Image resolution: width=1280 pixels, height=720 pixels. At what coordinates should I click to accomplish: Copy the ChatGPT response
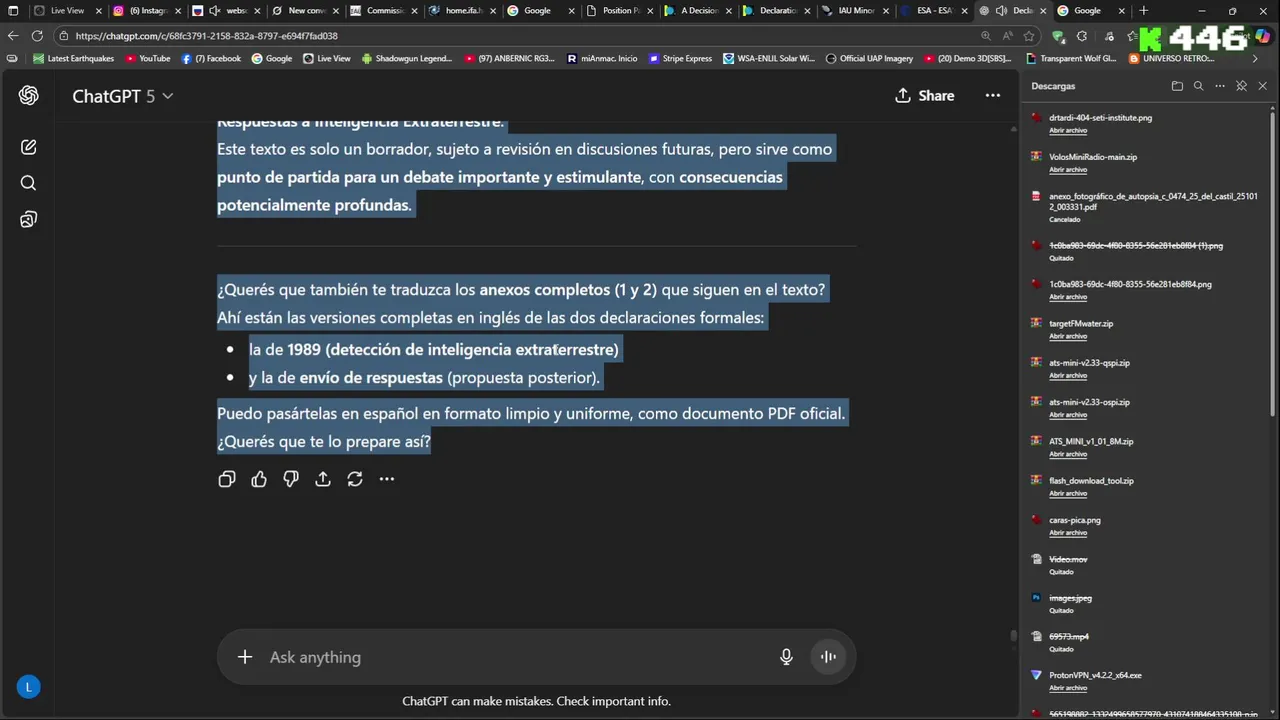[x=227, y=479]
